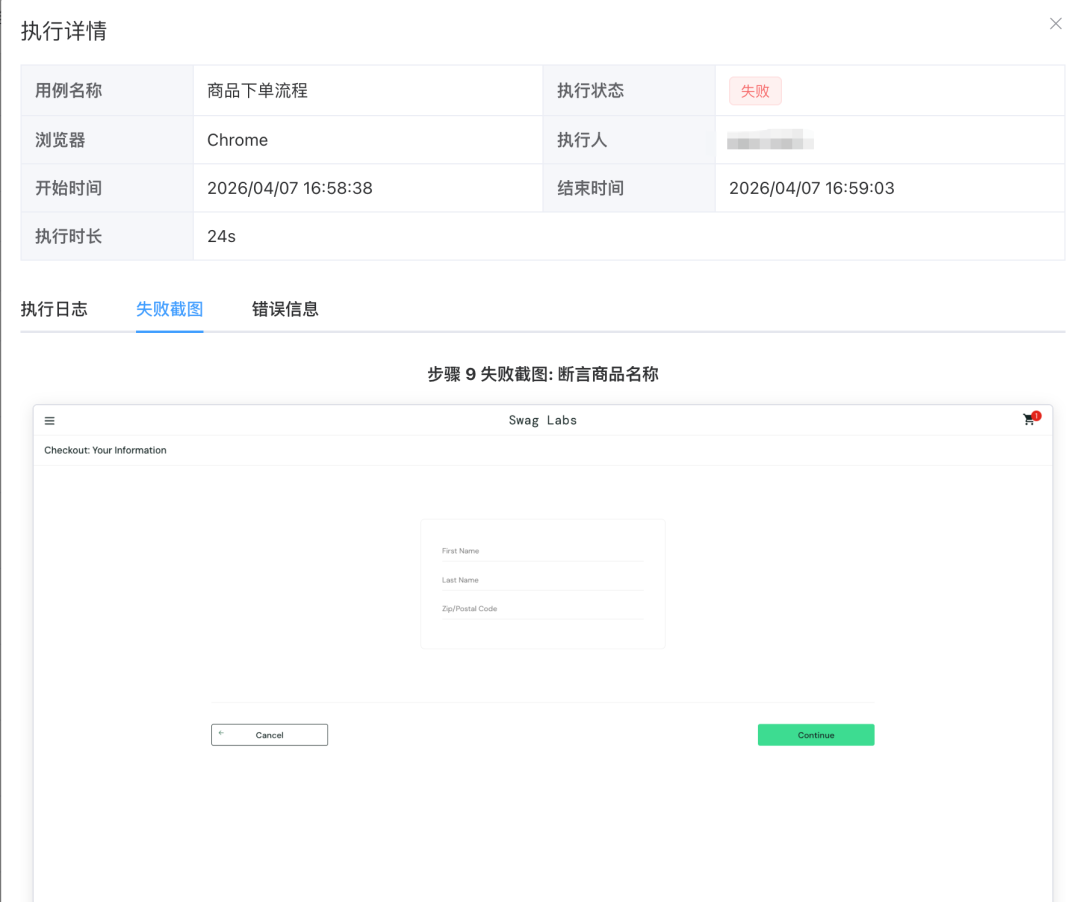This screenshot has height=902, width=1080.
Task: Click the 失败 status tag
Action: pyautogui.click(x=755, y=91)
